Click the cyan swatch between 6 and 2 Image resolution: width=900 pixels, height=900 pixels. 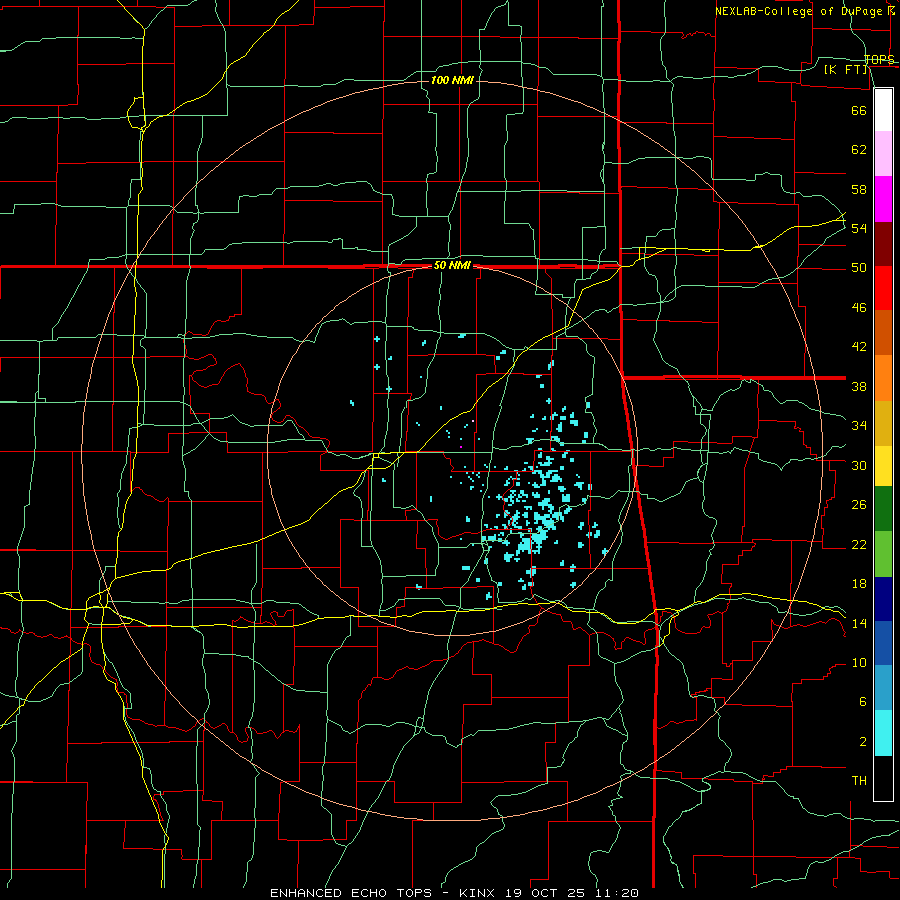coord(883,733)
